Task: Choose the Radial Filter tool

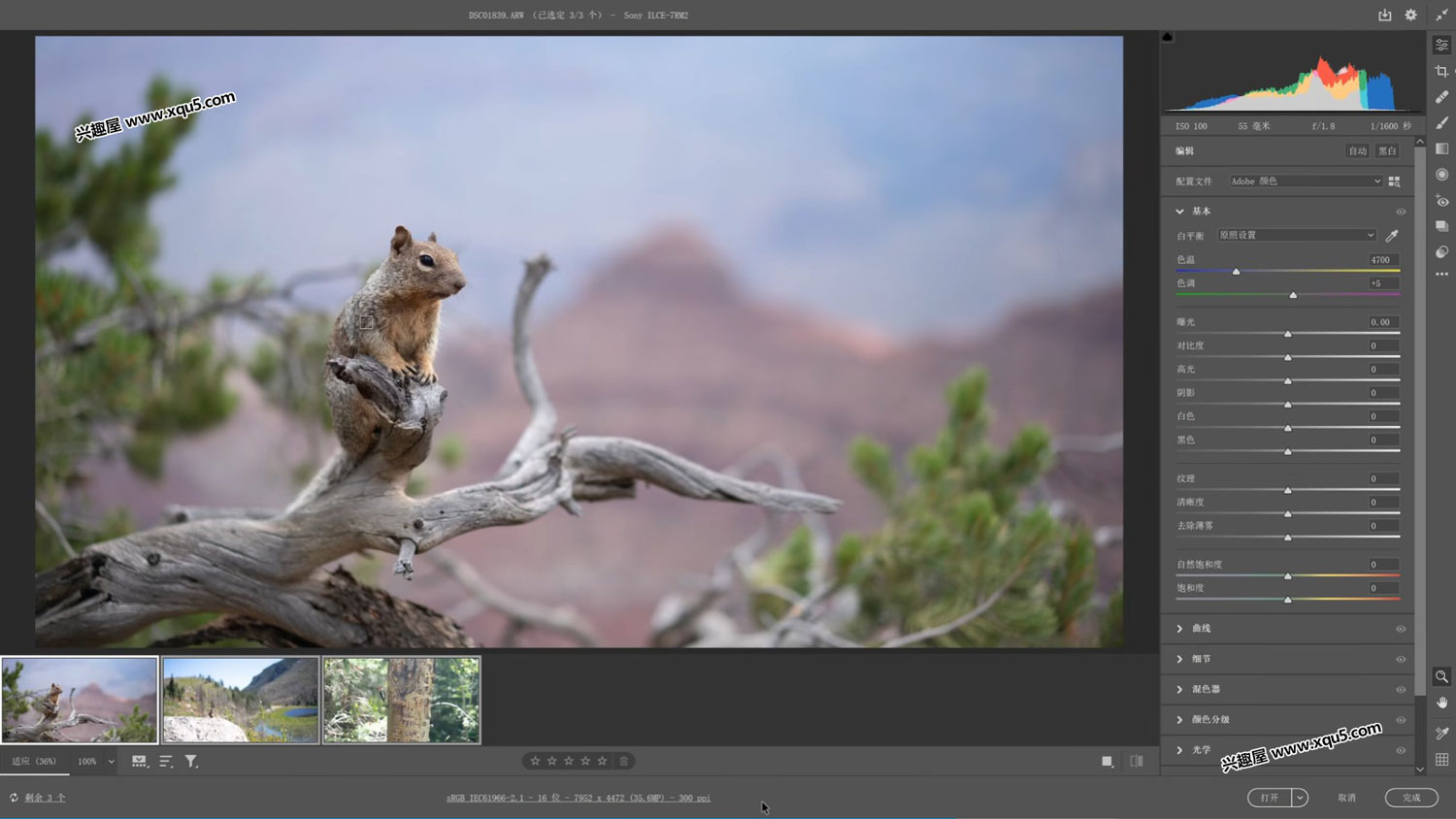Action: coord(1441,175)
